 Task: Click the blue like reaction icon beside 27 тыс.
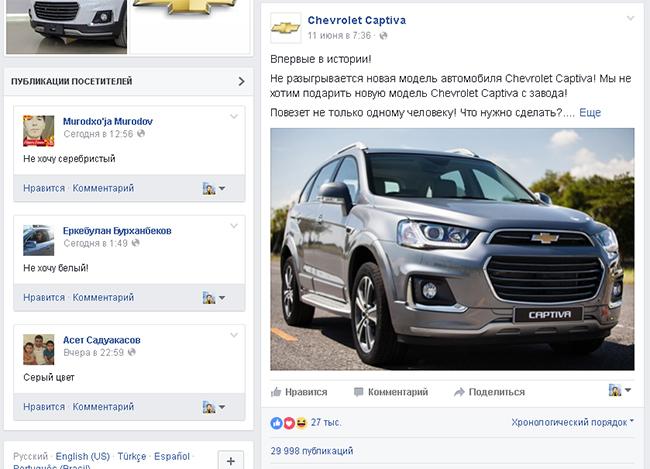[276, 423]
